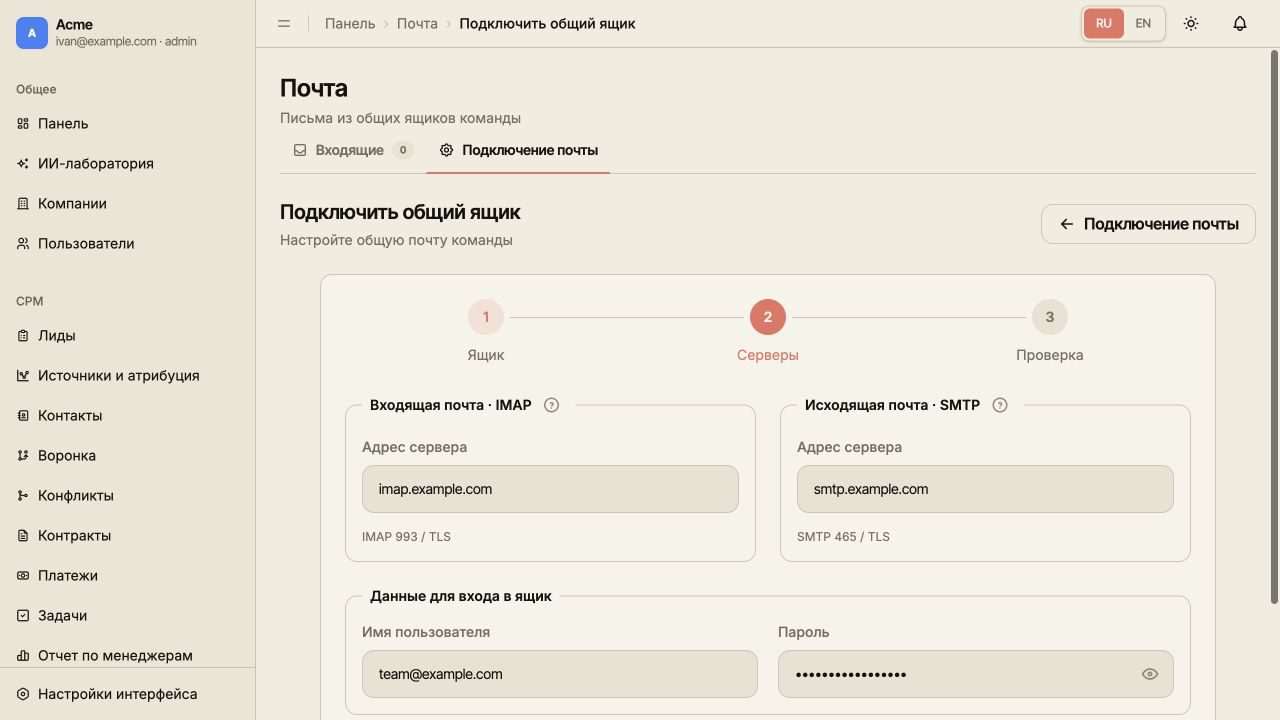Open the Входящие tab
The height and width of the screenshot is (720, 1280).
[353, 150]
